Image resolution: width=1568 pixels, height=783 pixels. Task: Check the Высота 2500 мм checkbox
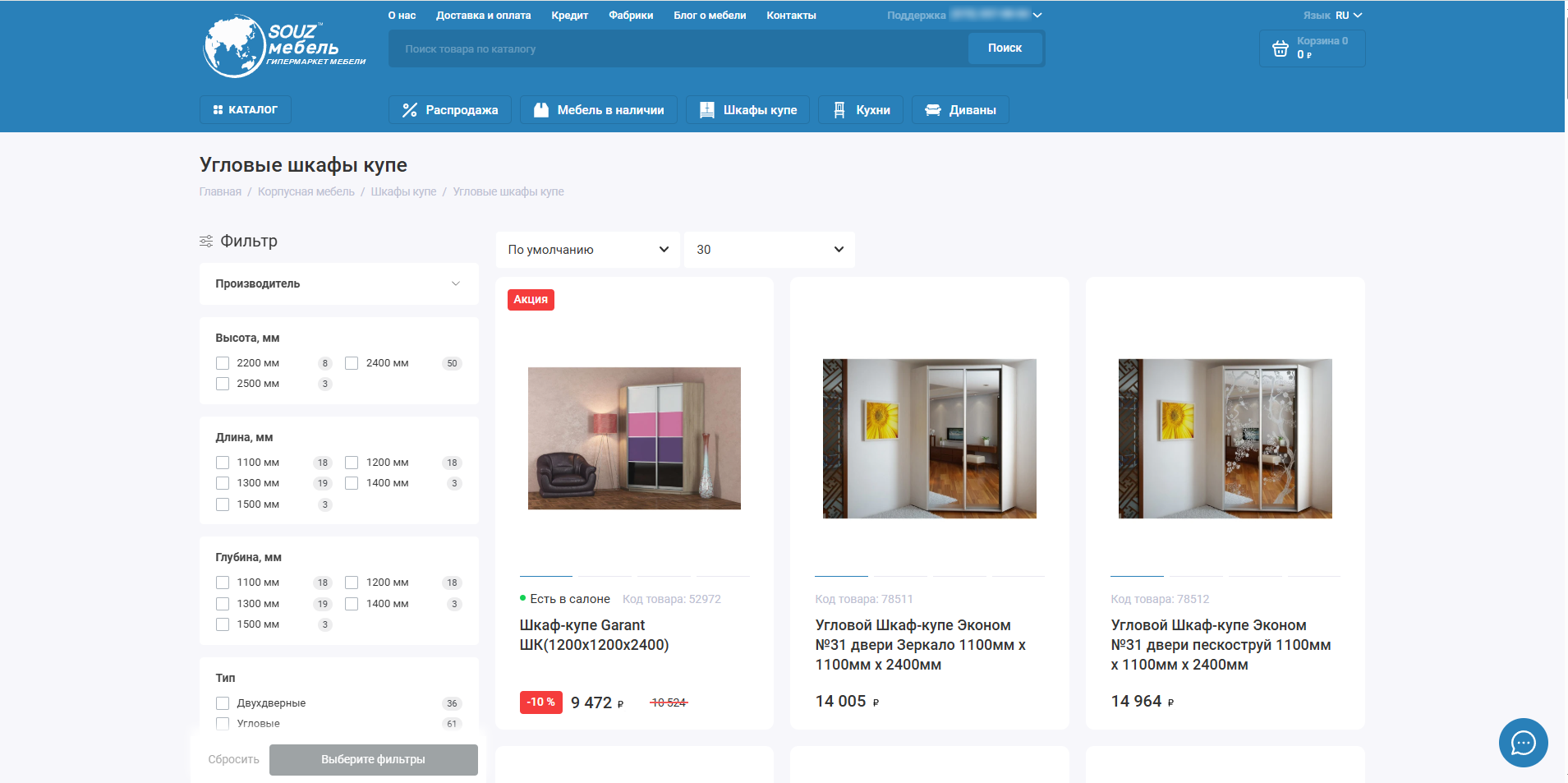[x=223, y=384]
